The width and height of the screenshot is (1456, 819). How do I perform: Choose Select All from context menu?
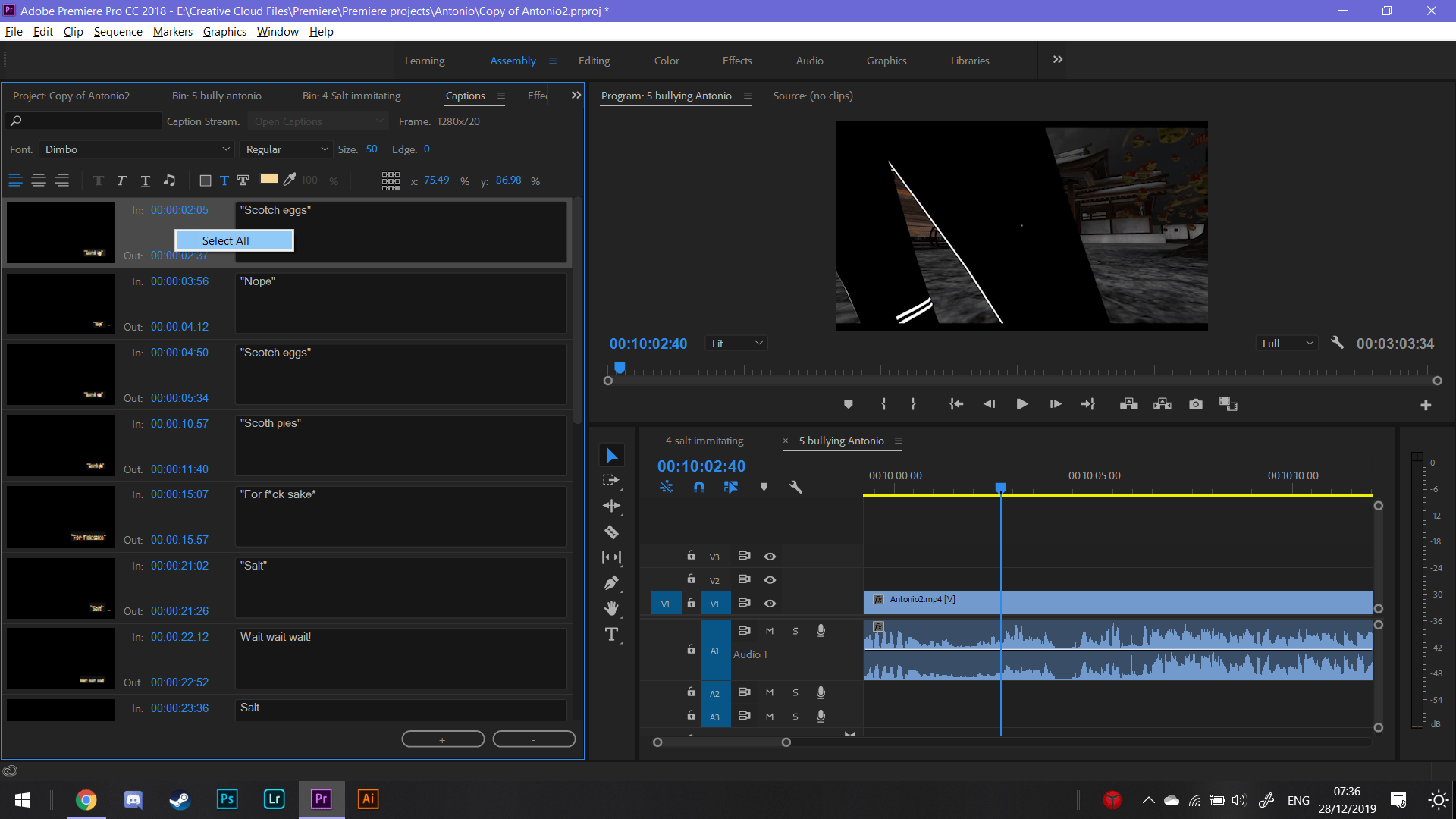click(234, 240)
